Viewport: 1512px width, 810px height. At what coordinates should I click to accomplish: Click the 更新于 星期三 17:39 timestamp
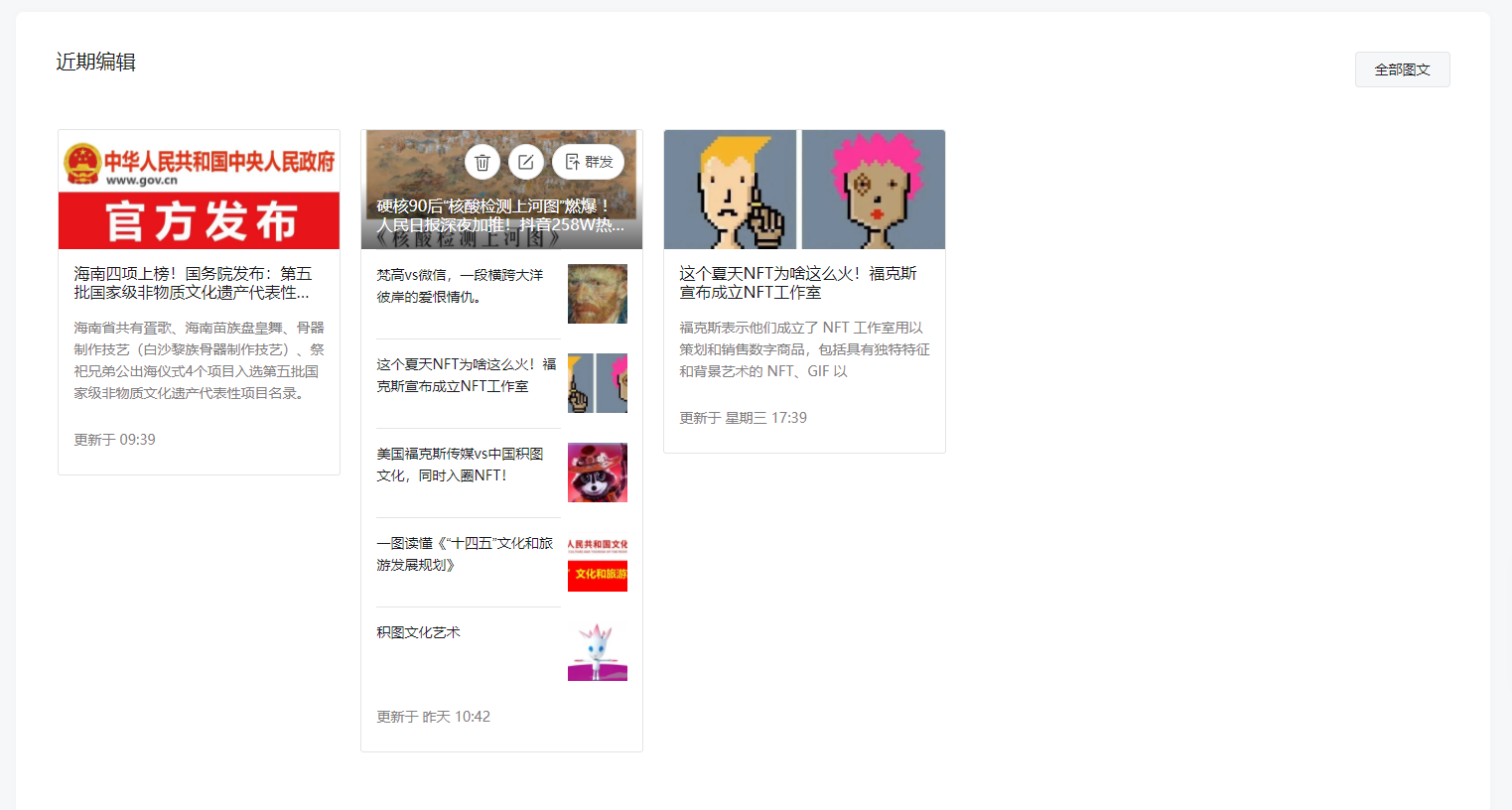[x=743, y=418]
